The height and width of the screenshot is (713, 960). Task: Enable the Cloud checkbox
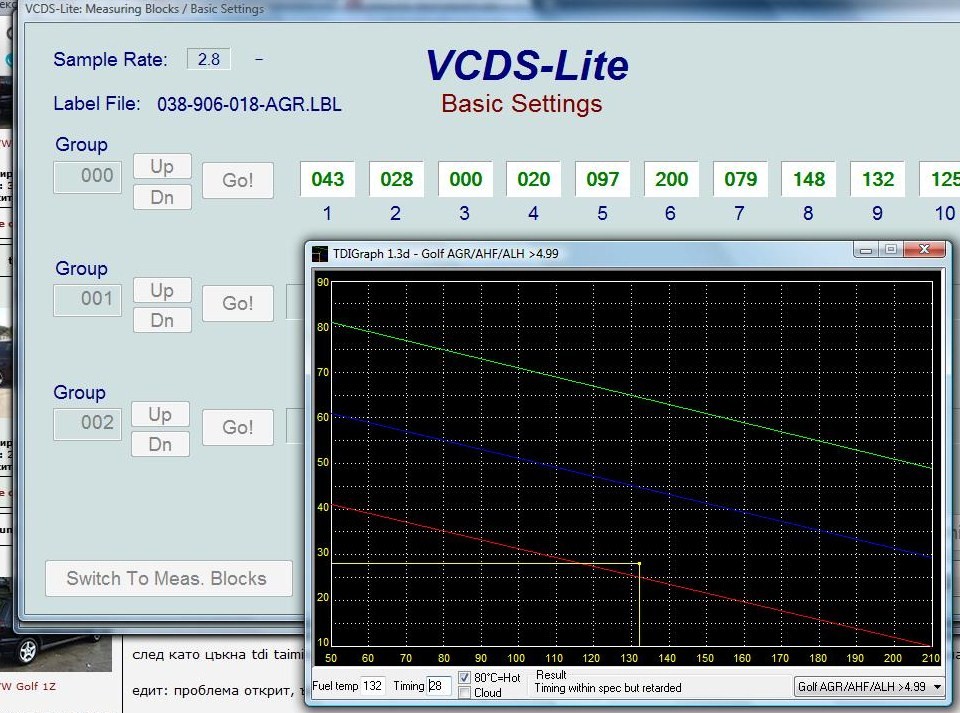465,693
